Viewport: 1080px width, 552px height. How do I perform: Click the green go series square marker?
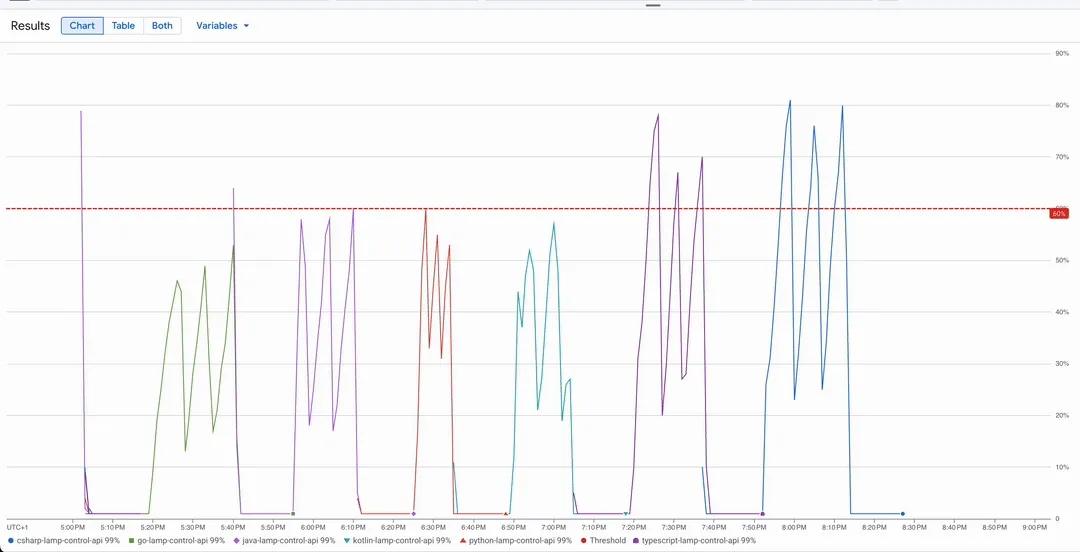click(x=293, y=513)
